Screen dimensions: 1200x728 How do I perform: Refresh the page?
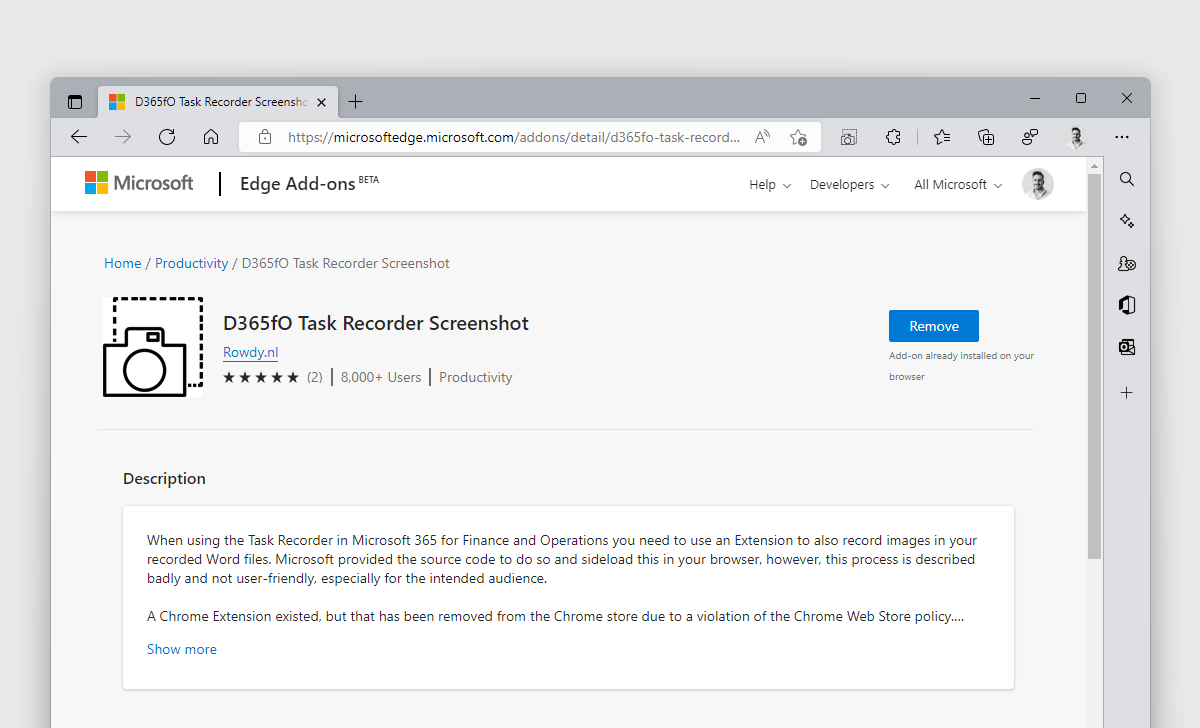[x=167, y=137]
